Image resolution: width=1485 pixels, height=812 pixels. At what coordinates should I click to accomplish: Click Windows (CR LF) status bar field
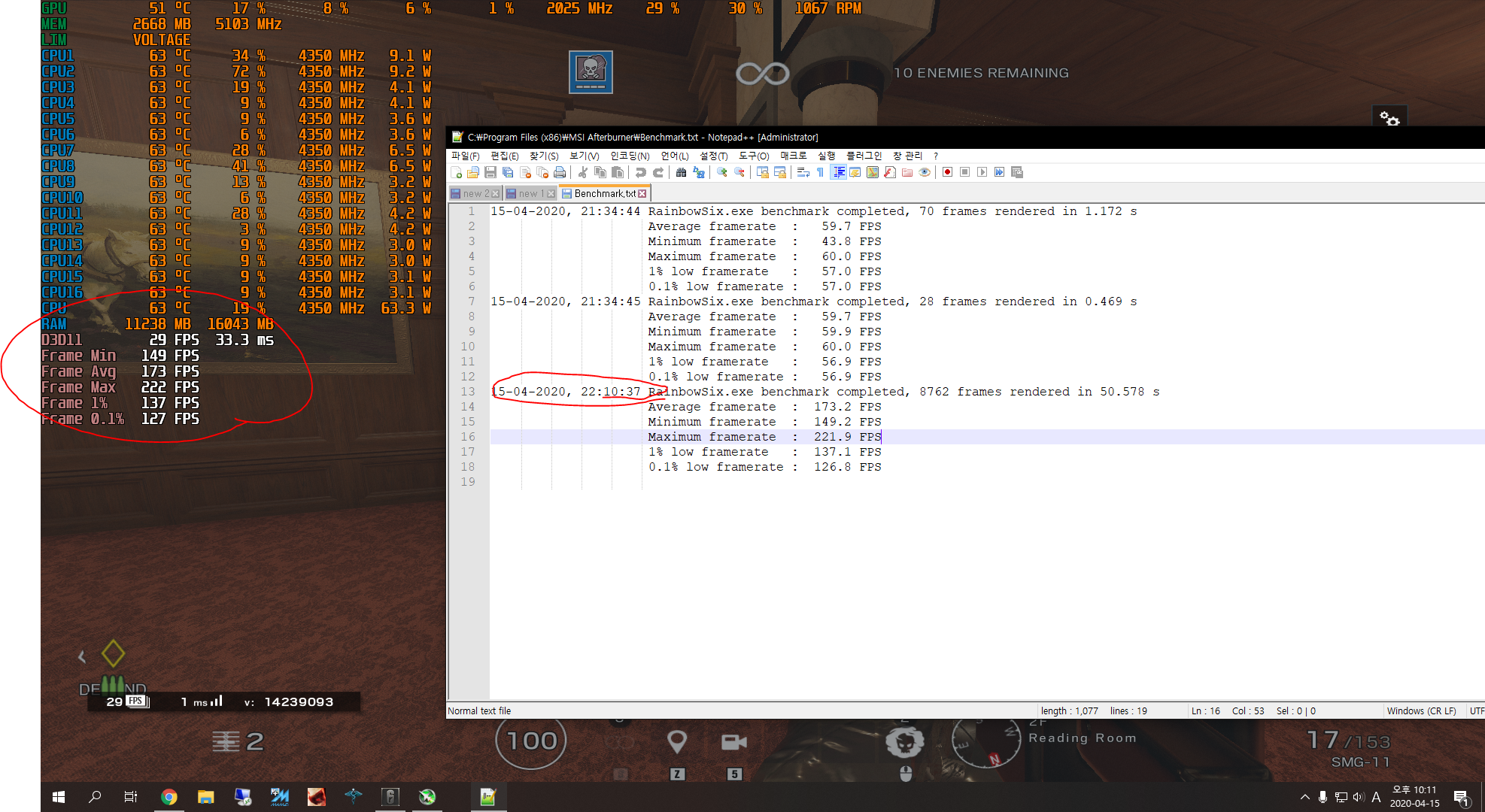(1421, 710)
